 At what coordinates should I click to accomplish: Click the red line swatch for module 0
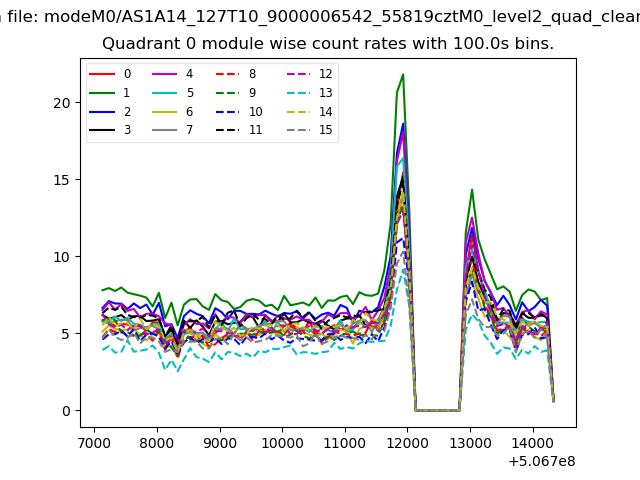tap(103, 74)
